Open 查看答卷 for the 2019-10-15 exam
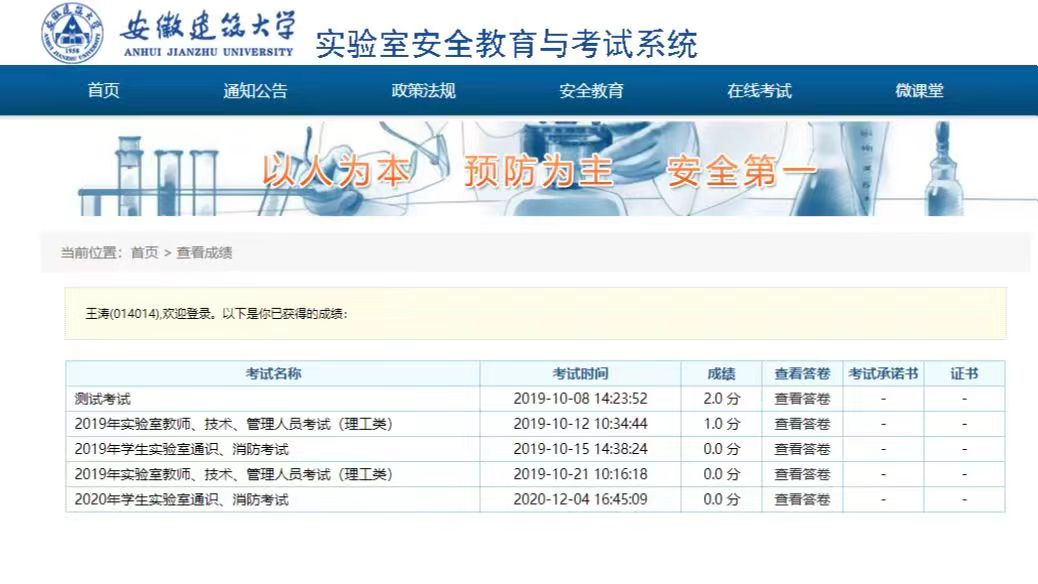 pyautogui.click(x=802, y=449)
